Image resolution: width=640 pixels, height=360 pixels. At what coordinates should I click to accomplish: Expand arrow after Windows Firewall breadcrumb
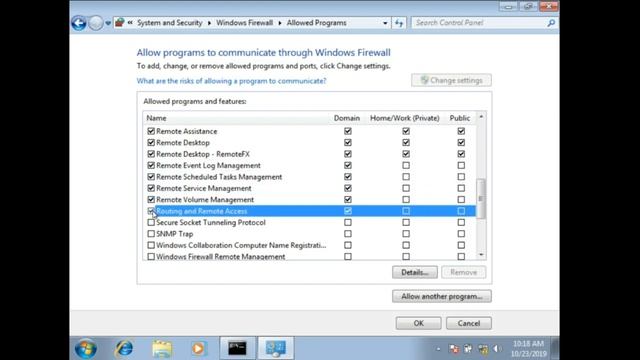tap(280, 23)
